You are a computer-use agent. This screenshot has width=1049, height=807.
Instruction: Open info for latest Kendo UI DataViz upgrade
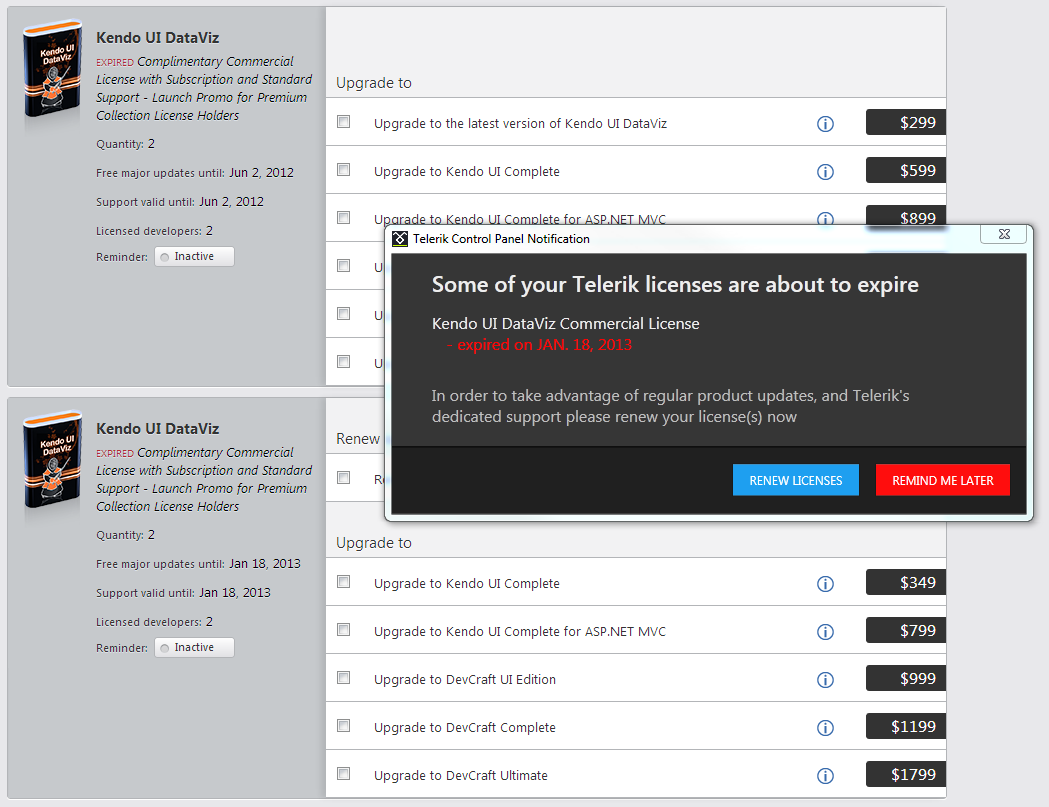pos(825,124)
